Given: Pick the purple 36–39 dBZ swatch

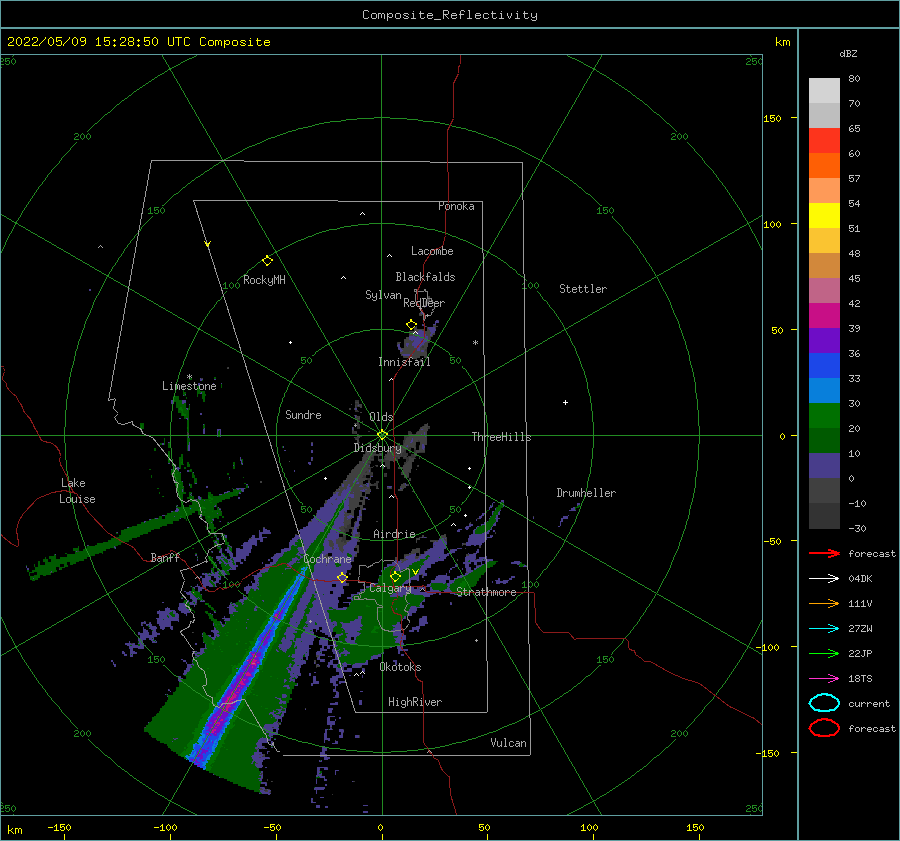Looking at the screenshot, I should tap(824, 341).
